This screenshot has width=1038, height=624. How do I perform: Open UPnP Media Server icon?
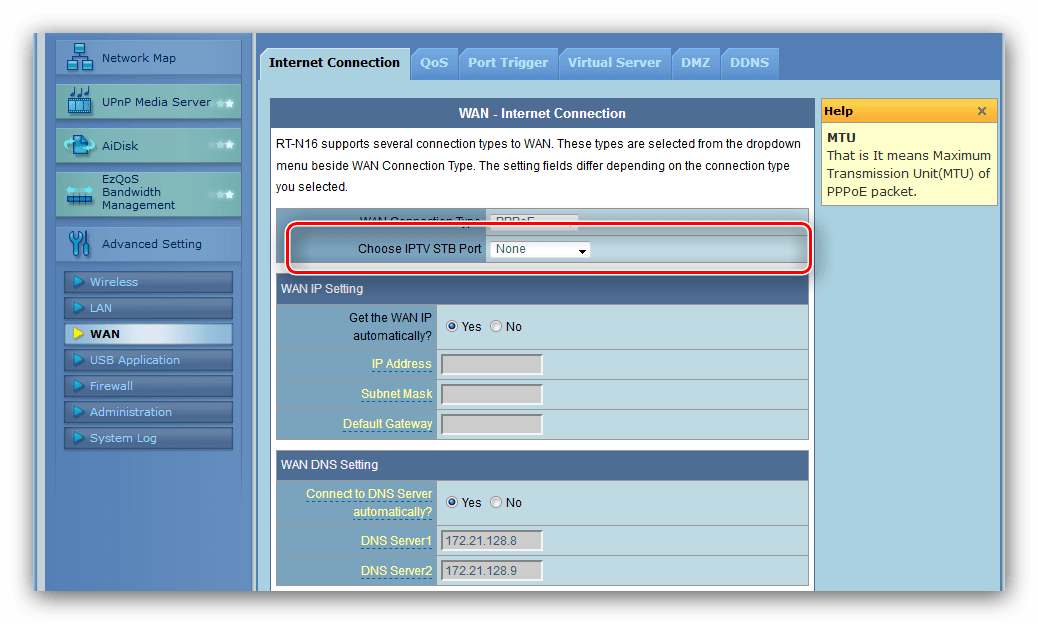coord(80,101)
